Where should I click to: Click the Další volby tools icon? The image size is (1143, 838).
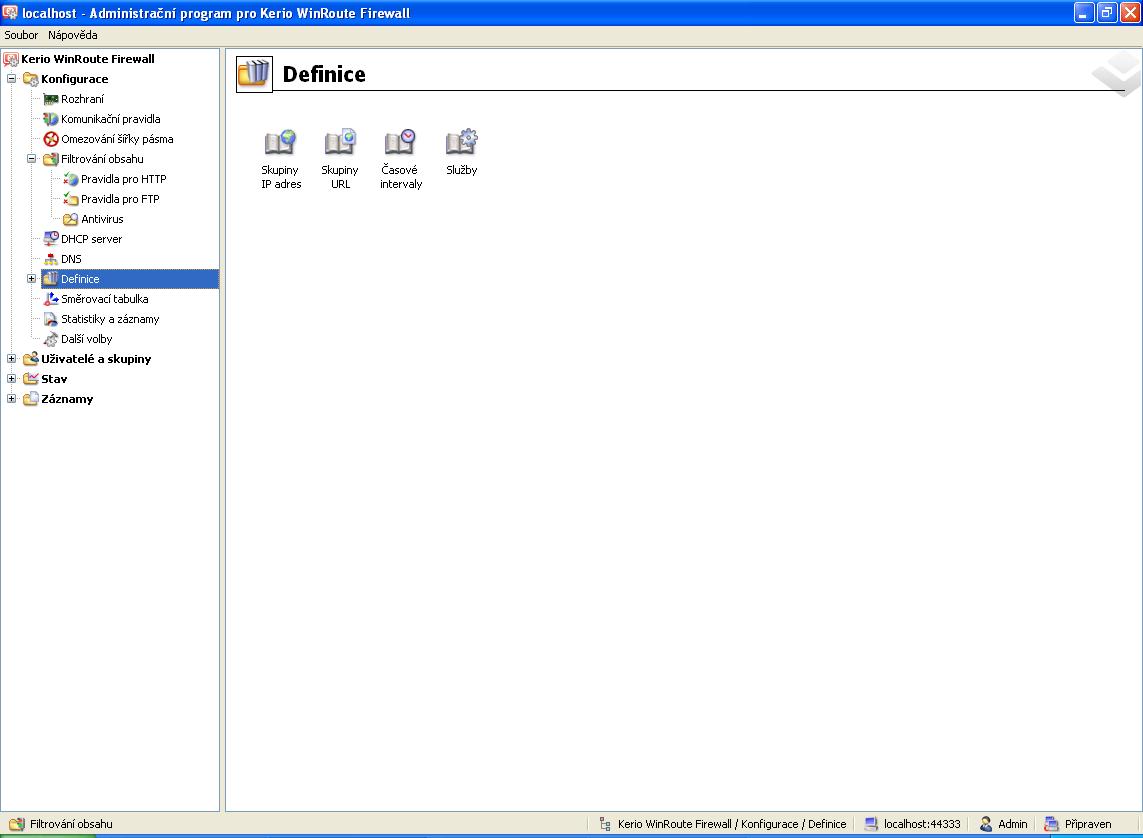50,339
